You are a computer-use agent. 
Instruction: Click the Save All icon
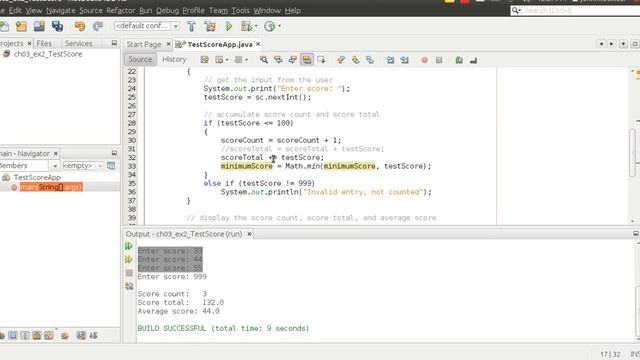pos(57,27)
